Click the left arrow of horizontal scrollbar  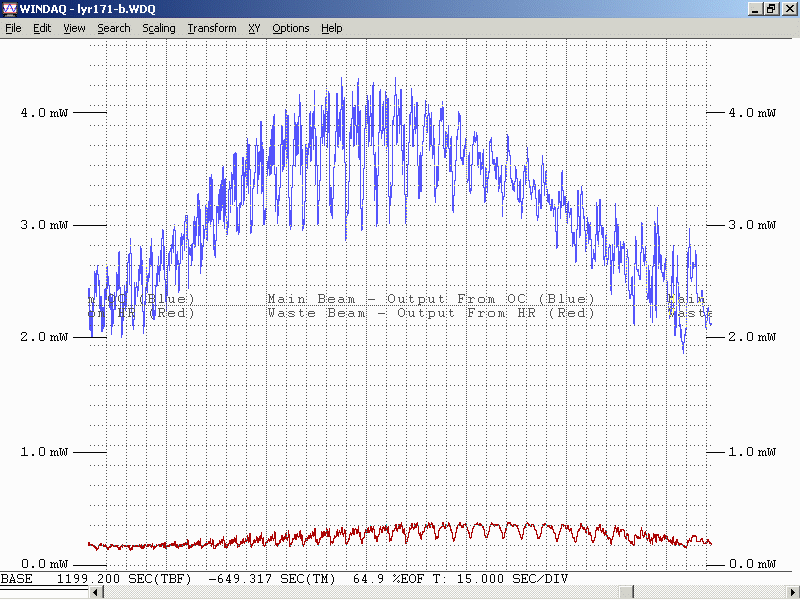(96, 593)
